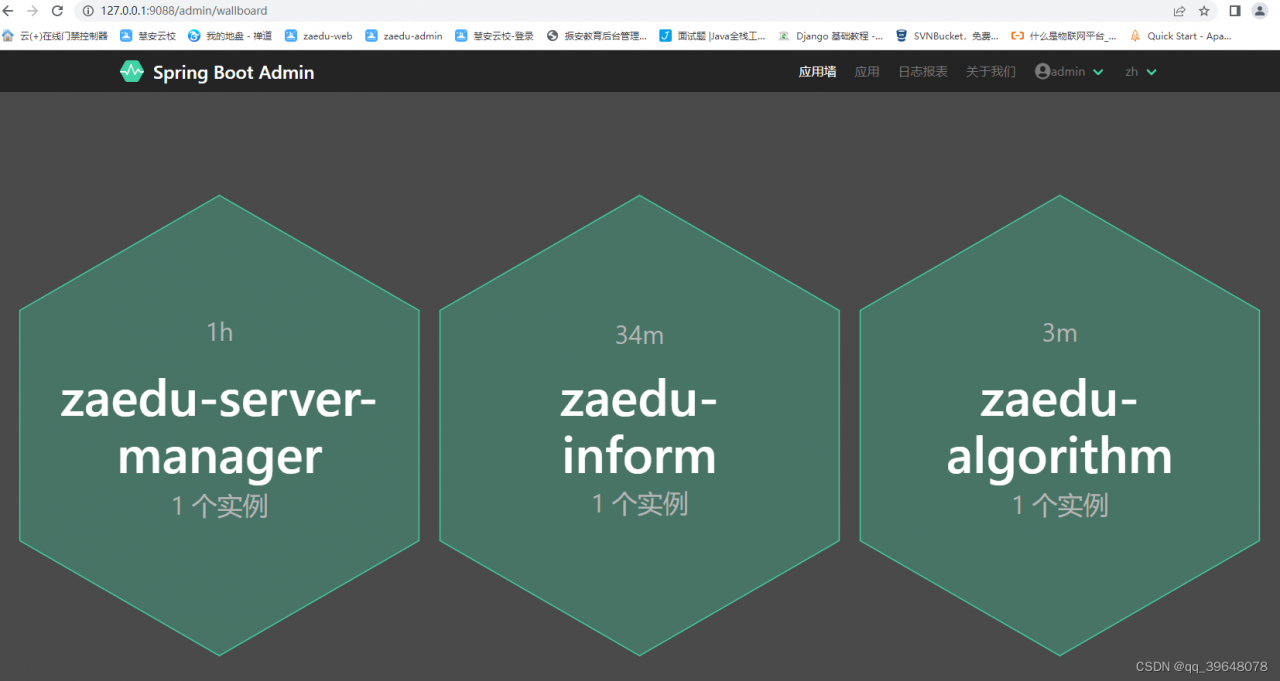Open the browser side panel icon
1280x681 pixels.
click(1235, 11)
